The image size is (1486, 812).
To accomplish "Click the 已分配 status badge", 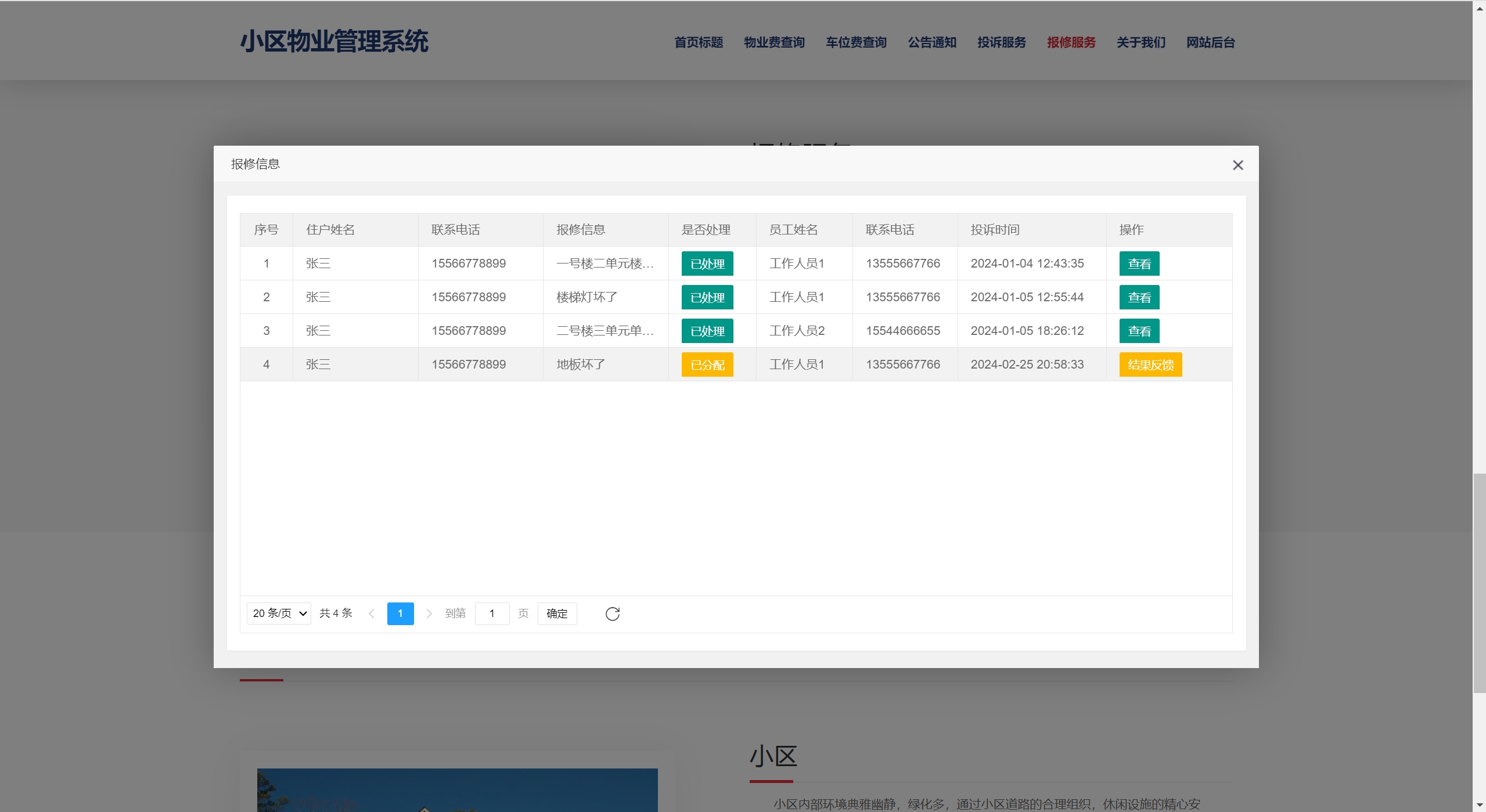I will pos(707,365).
